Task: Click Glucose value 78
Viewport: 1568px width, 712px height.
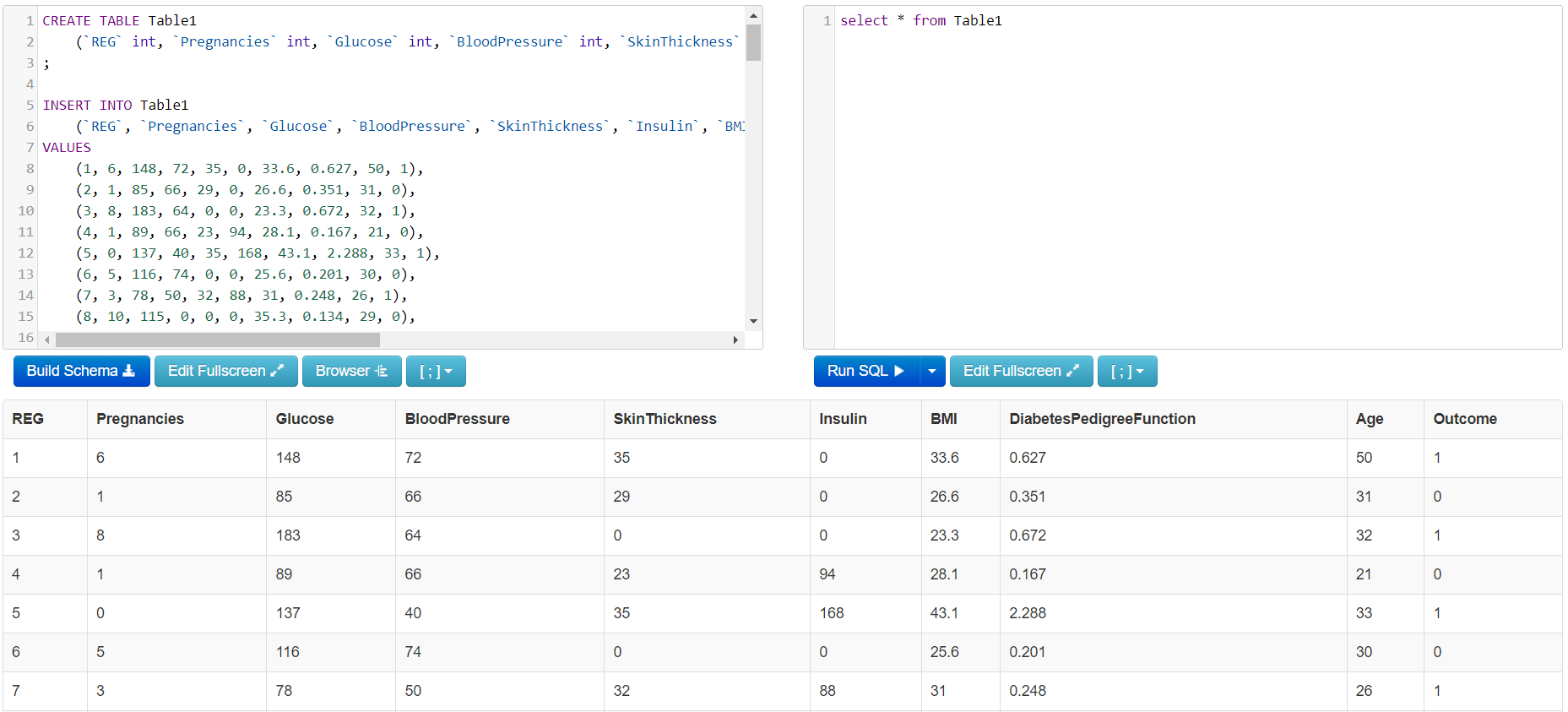Action: [x=284, y=691]
